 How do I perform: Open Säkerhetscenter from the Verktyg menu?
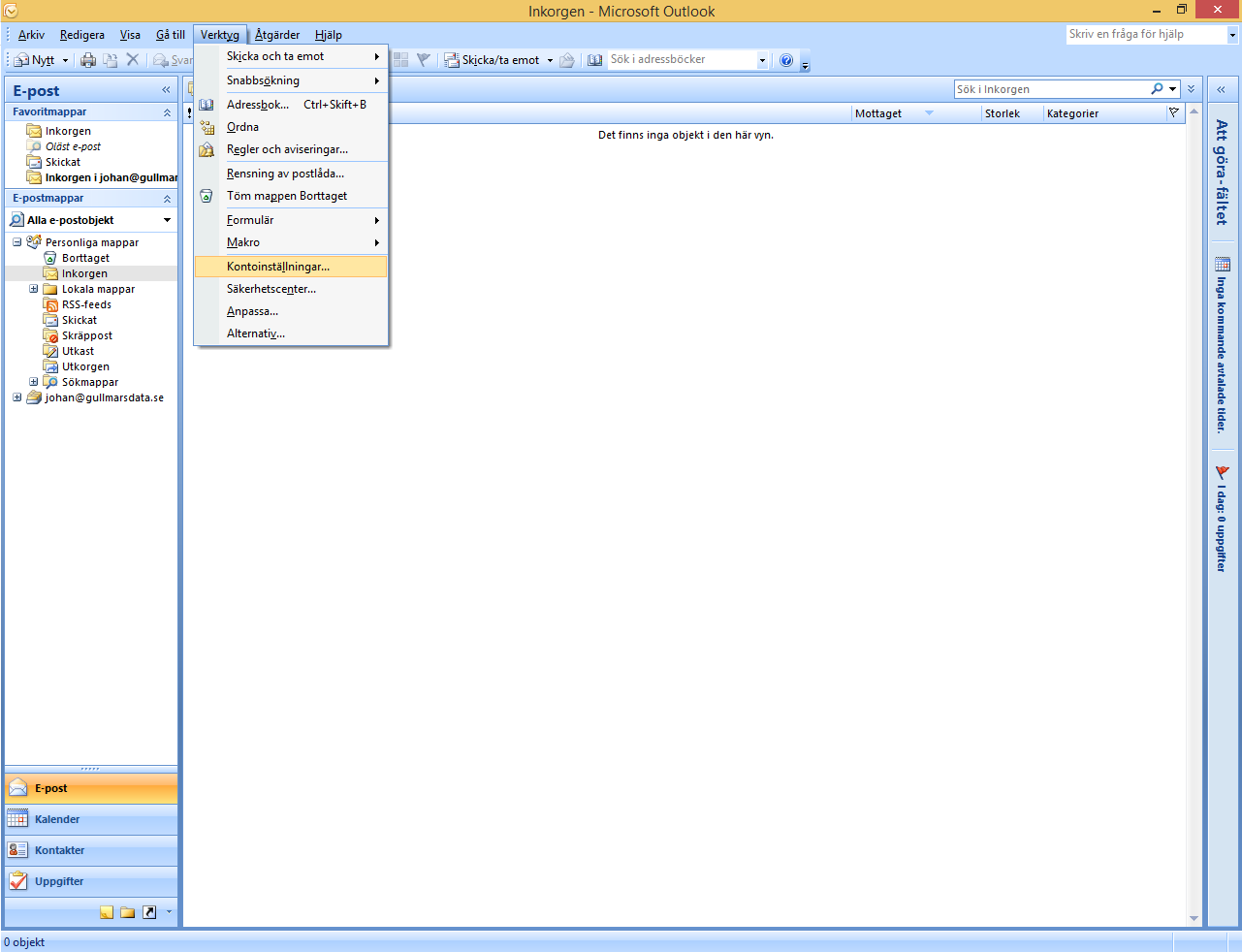(x=291, y=289)
